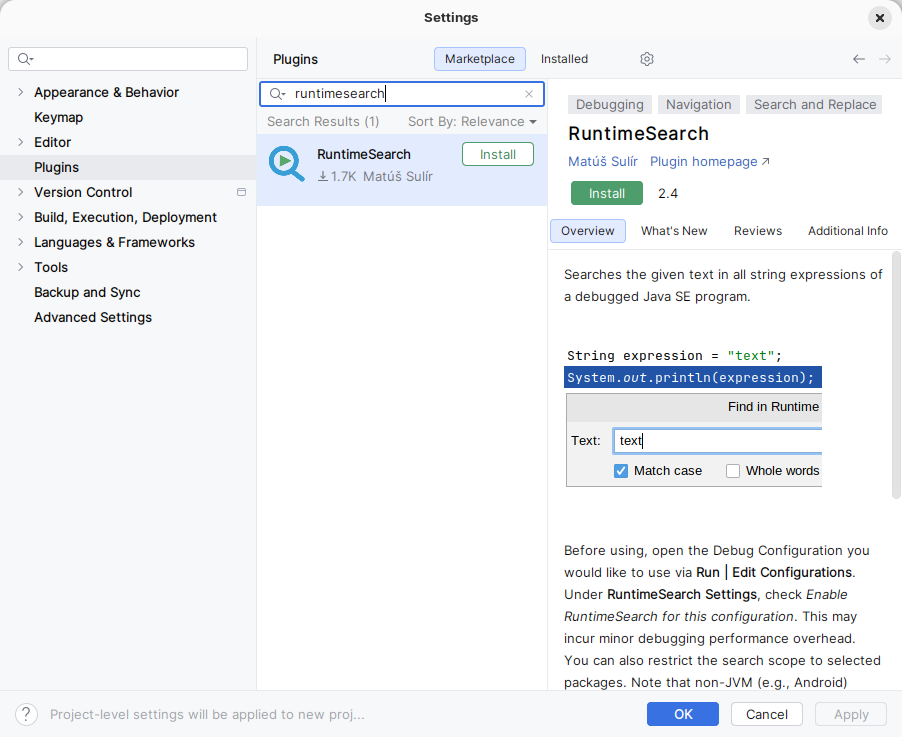This screenshot has height=737, width=902.
Task: Open the Matúš Sulír author link
Action: click(x=603, y=162)
